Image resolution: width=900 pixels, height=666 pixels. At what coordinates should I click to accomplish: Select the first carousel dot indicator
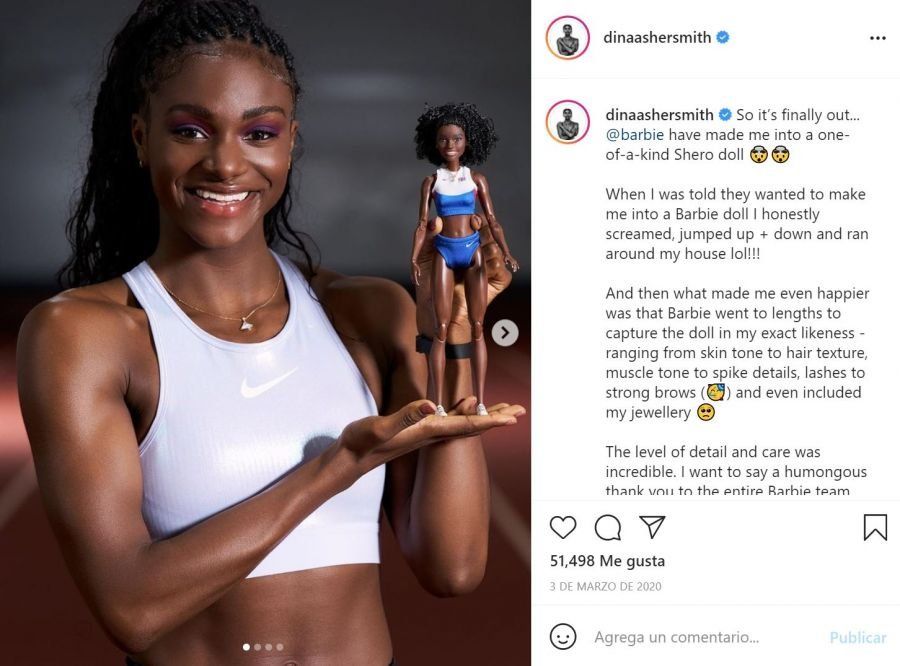(x=246, y=647)
